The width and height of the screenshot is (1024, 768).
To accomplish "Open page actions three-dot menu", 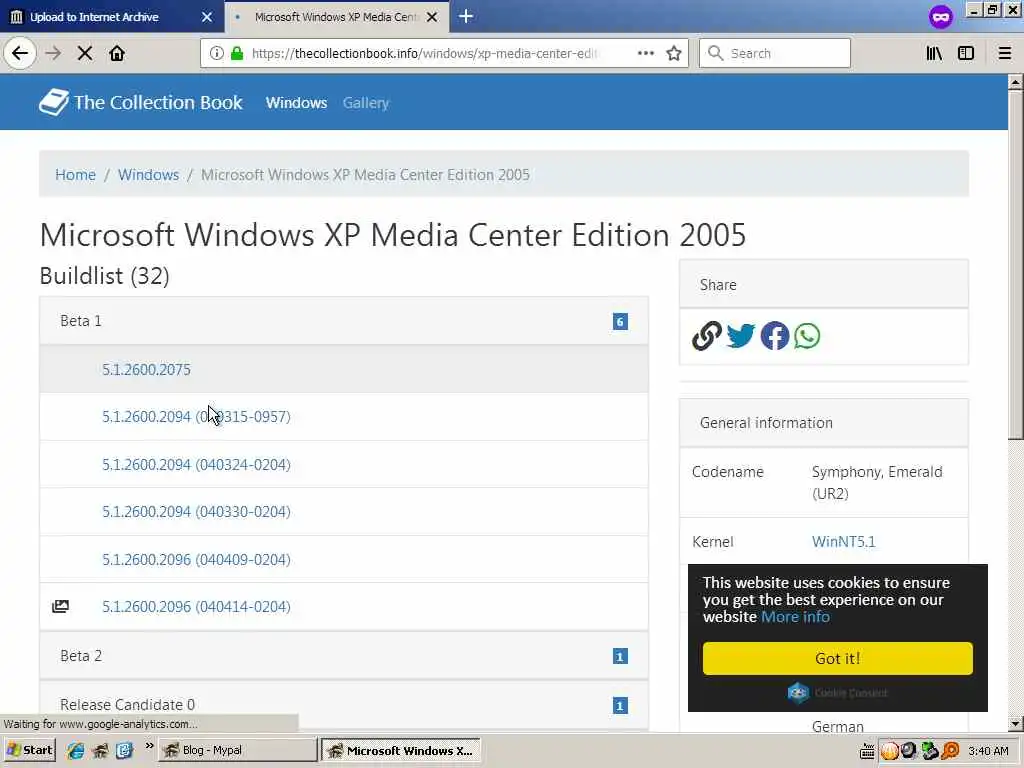I will tap(646, 53).
